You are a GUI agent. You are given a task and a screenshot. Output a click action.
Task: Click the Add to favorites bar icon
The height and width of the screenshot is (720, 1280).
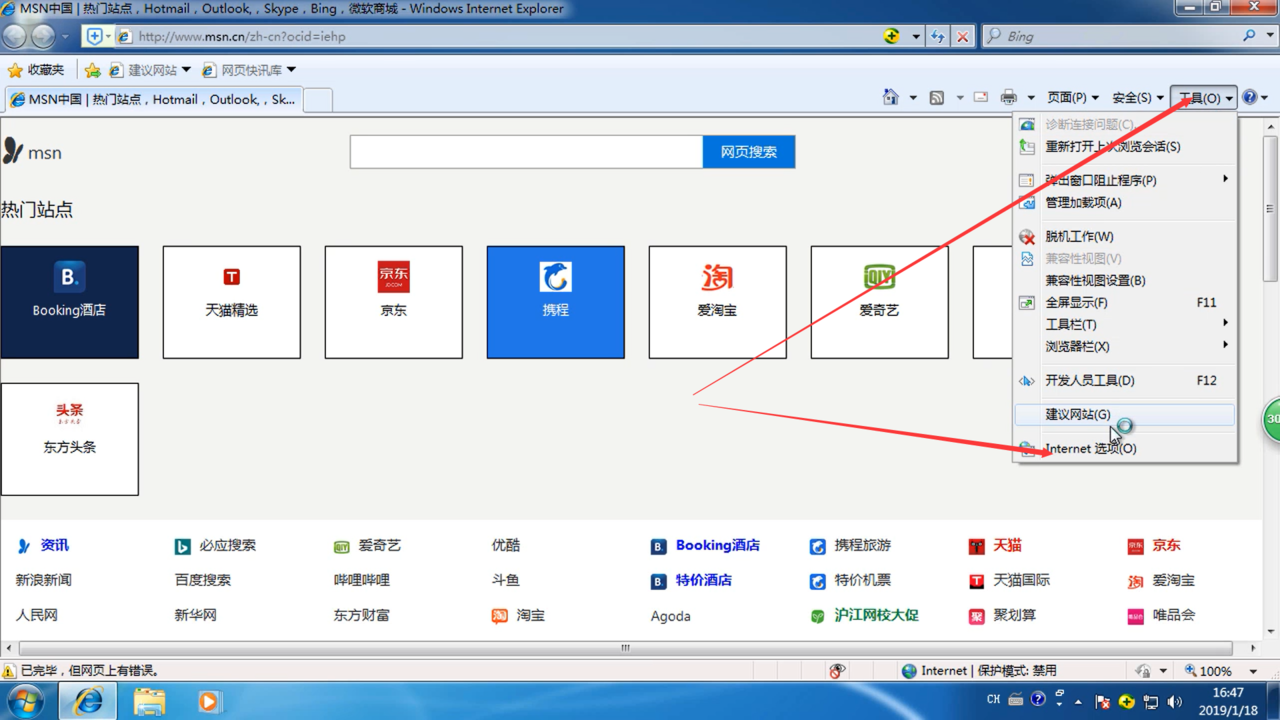pos(92,70)
